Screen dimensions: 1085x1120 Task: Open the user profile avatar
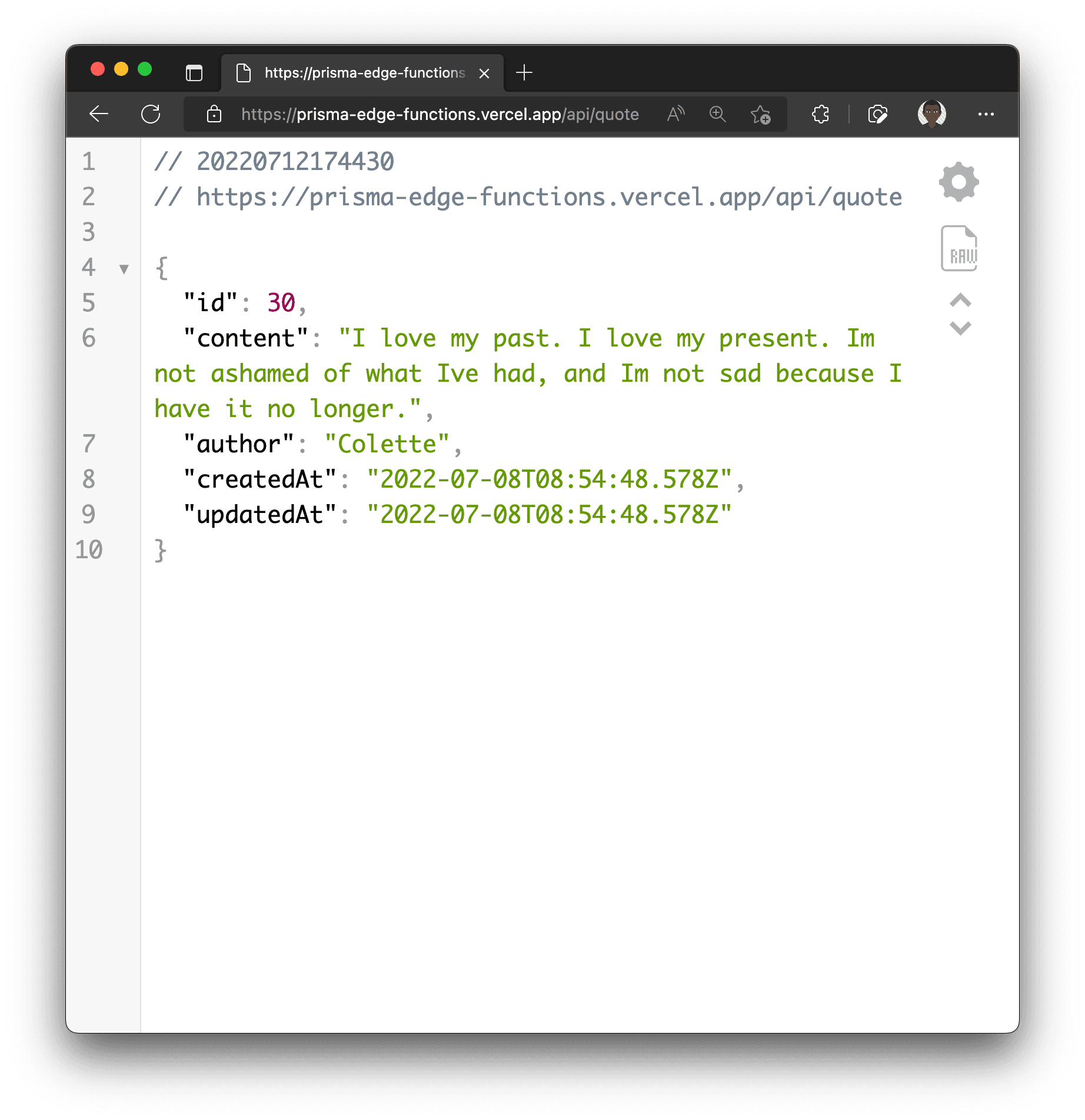931,114
